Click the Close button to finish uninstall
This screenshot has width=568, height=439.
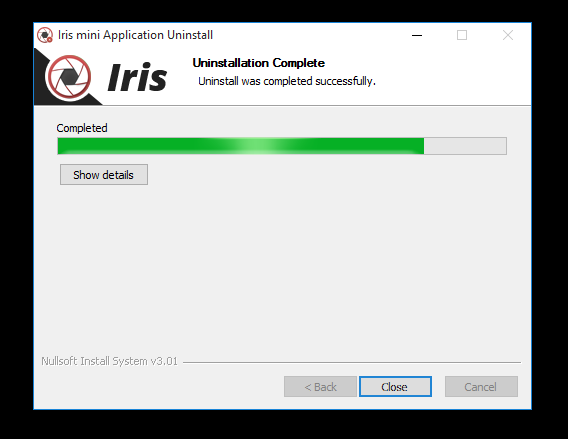(395, 386)
